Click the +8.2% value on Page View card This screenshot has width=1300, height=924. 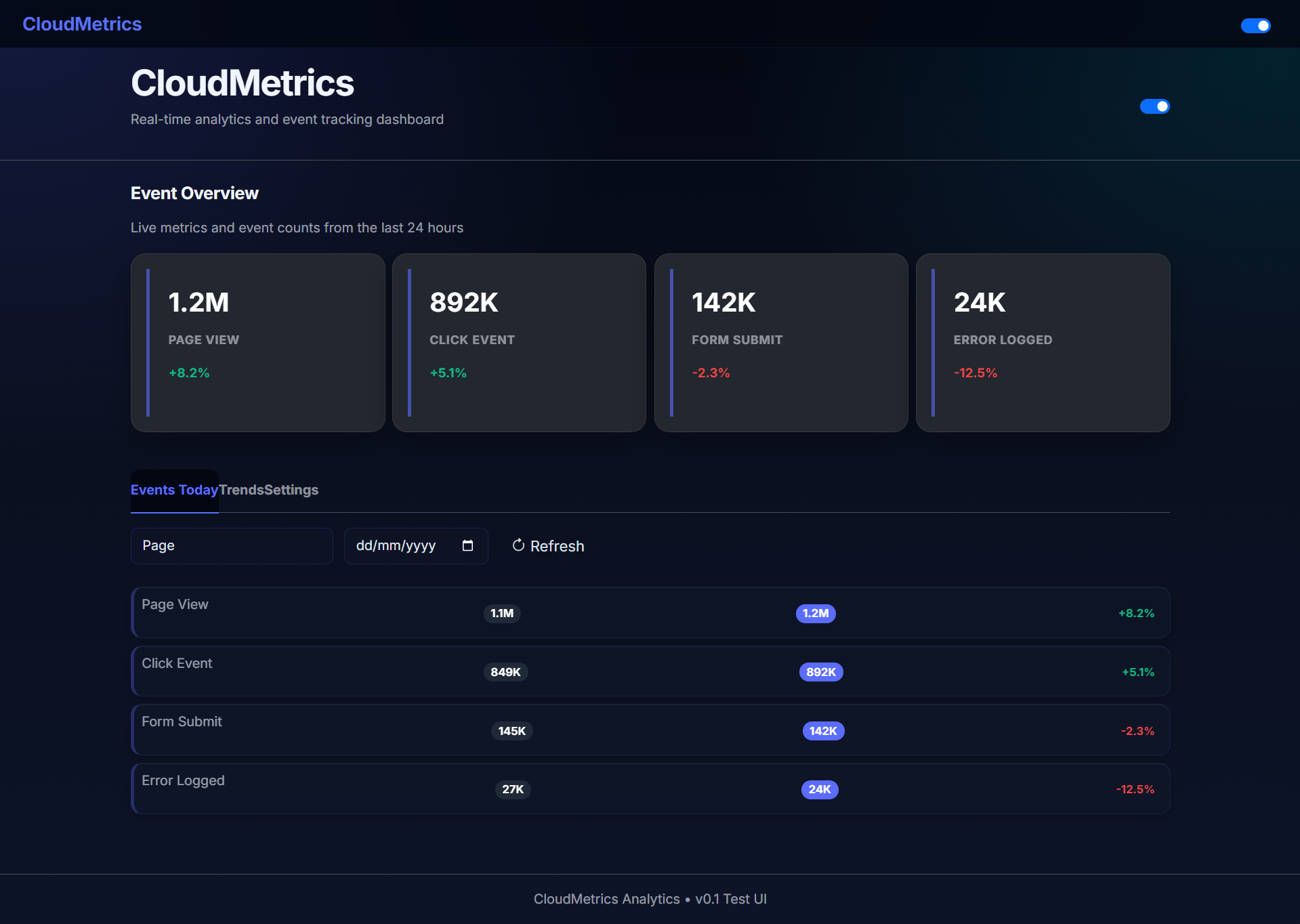pos(189,373)
